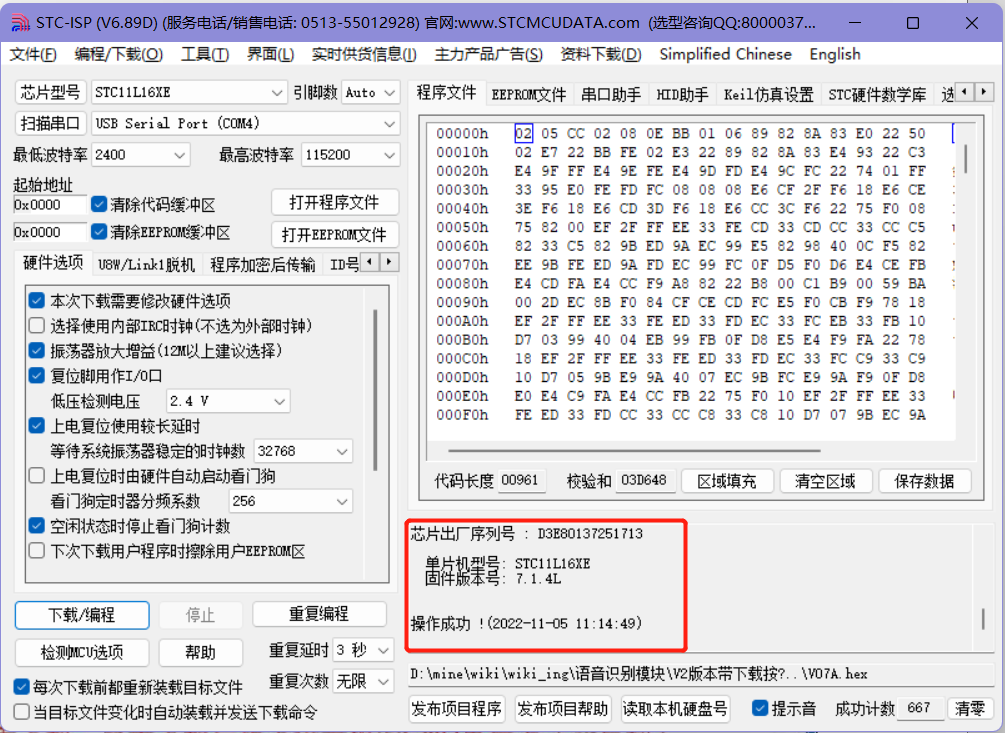
Task: Switch to 程序加密后传输 tab
Action: tap(263, 265)
